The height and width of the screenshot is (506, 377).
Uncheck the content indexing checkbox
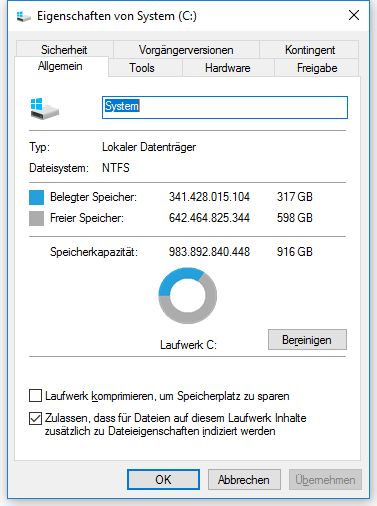pyautogui.click(x=35, y=418)
